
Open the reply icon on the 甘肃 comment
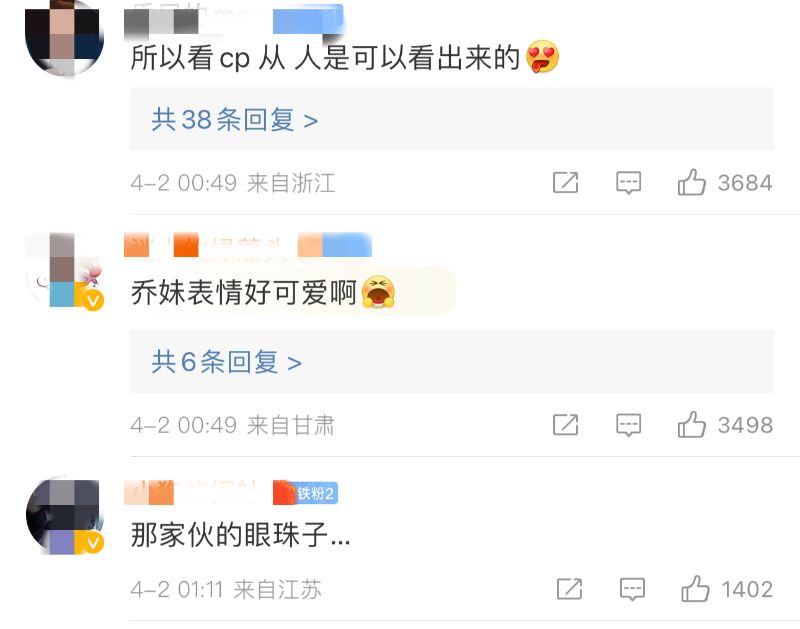pyautogui.click(x=628, y=425)
